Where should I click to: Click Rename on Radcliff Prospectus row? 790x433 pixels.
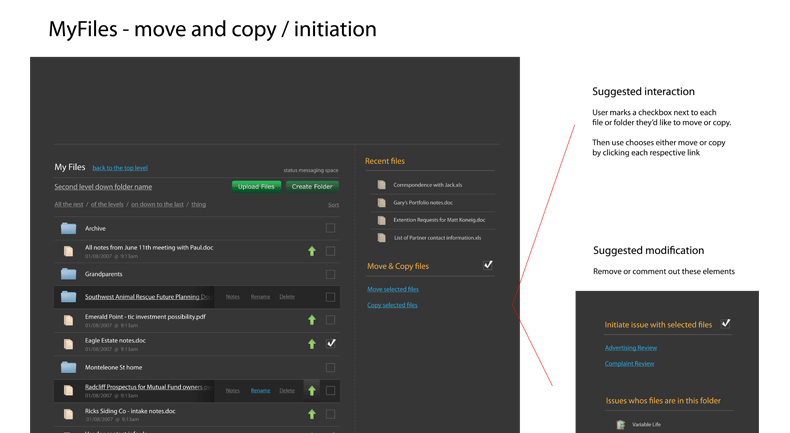[260, 391]
